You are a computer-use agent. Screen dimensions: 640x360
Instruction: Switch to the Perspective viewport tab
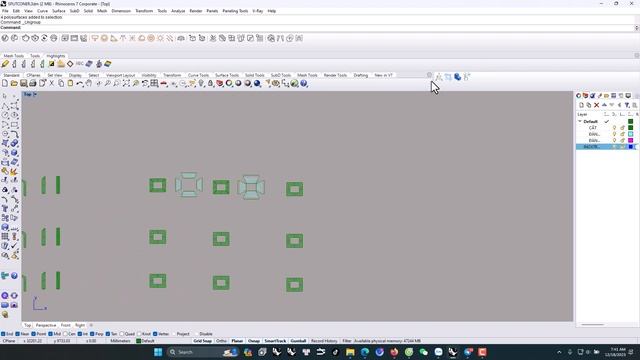[x=46, y=325]
